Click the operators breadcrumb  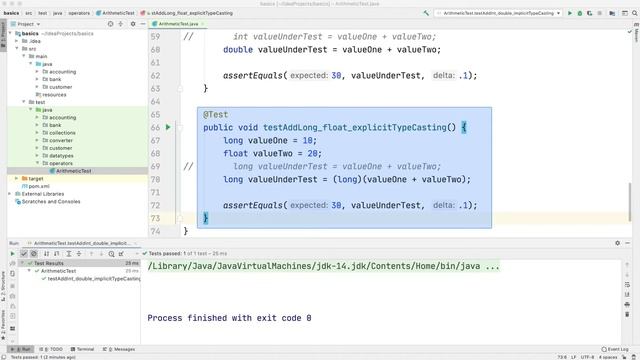pyautogui.click(x=79, y=13)
